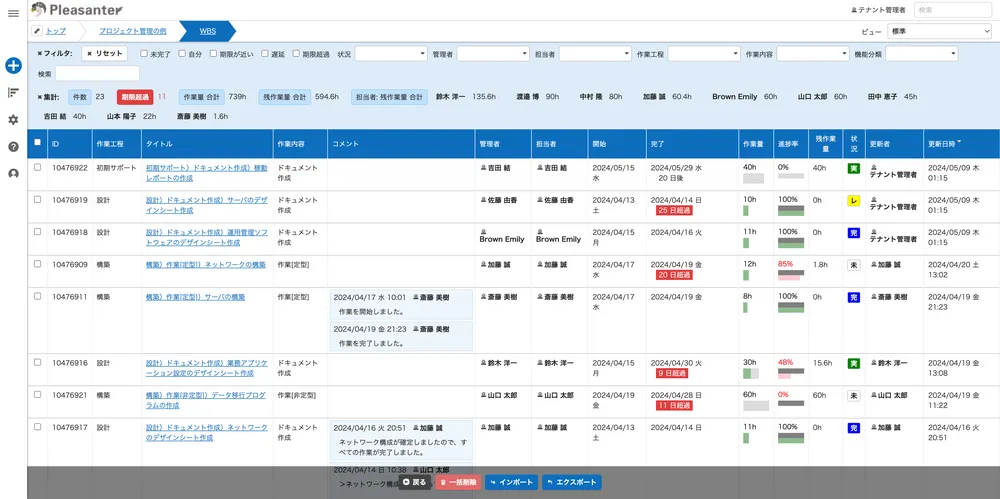This screenshot has width=1000, height=499.
Task: Focus the top-right 検索 search box
Action: pos(952,10)
